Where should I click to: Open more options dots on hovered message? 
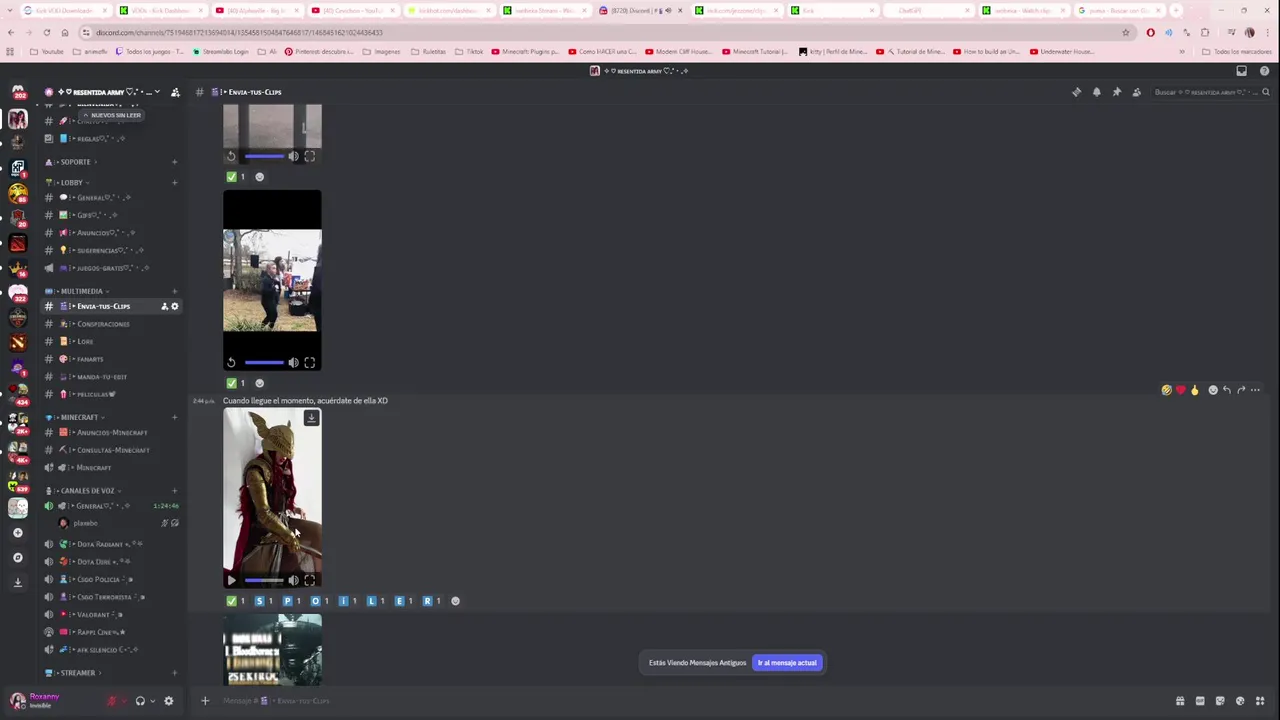[x=1255, y=390]
